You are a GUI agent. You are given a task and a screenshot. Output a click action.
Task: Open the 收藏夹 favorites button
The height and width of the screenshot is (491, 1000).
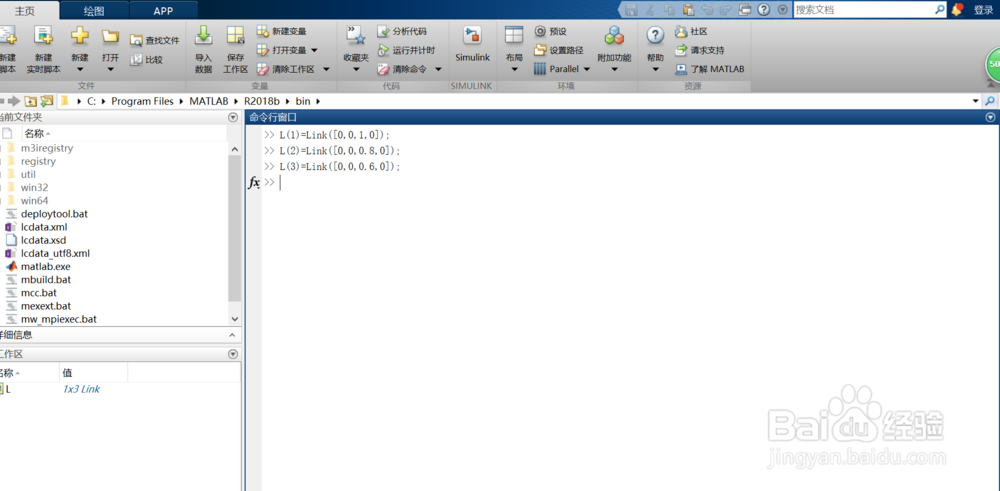pyautogui.click(x=356, y=50)
